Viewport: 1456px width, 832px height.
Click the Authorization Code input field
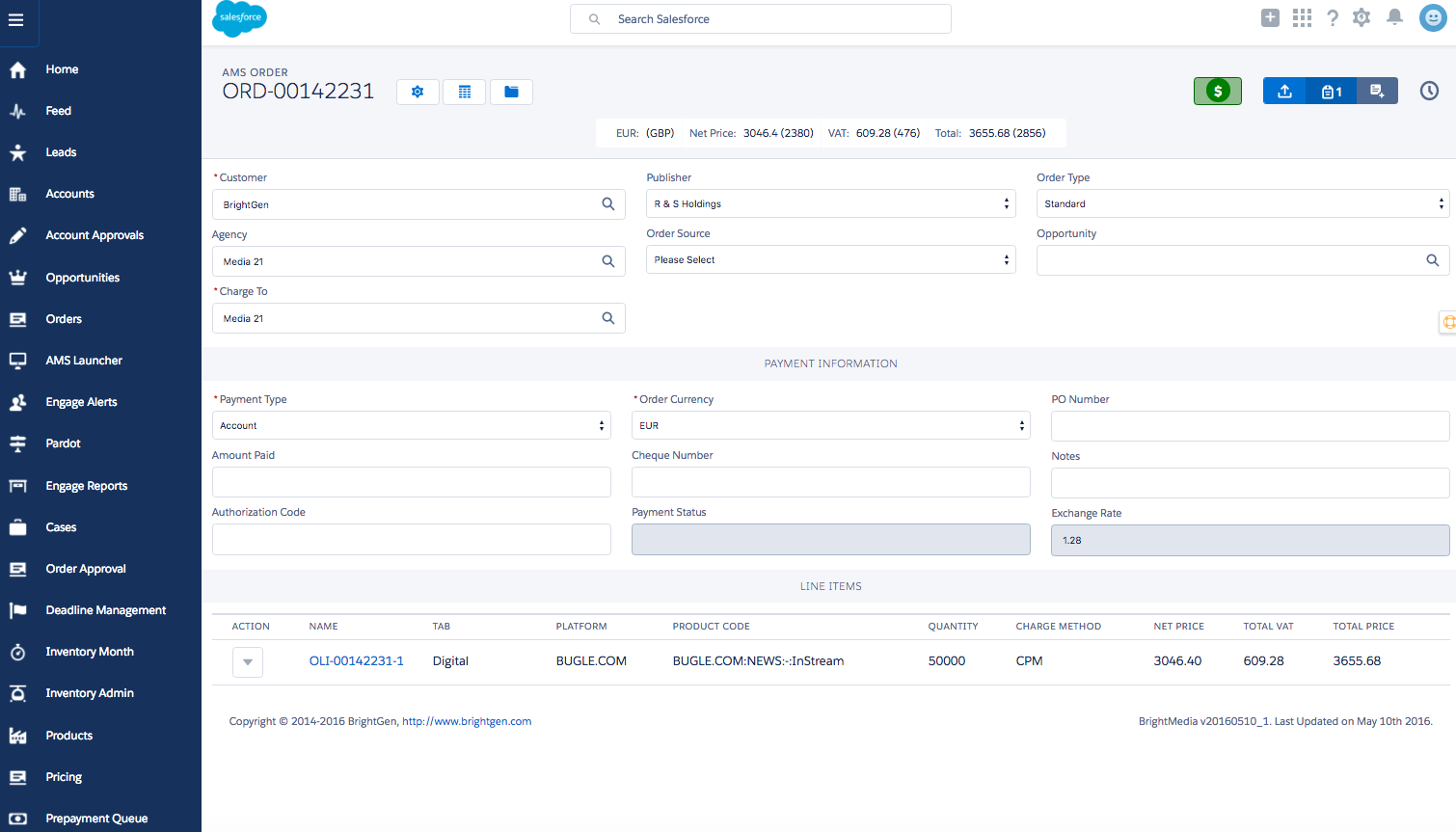412,539
